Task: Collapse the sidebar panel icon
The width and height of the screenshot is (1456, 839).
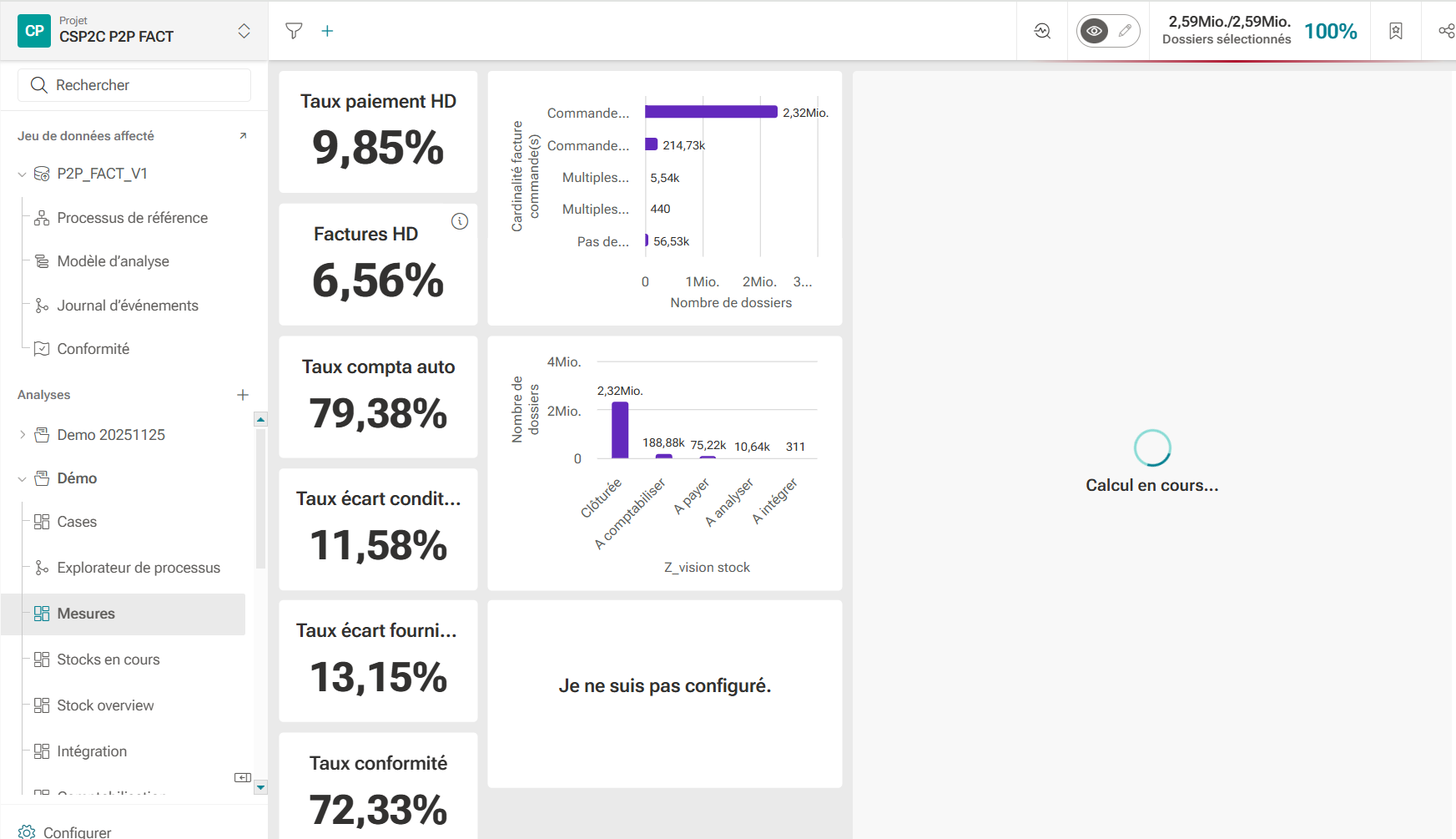Action: [243, 777]
